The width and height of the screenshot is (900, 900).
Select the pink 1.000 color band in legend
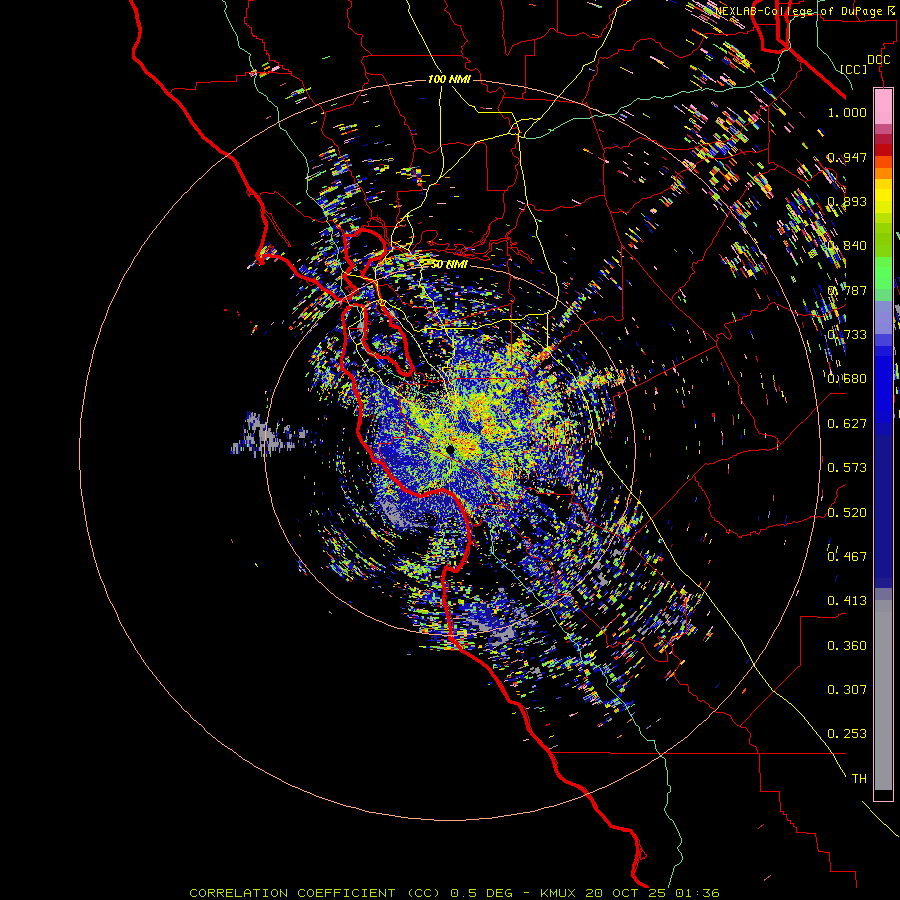883,107
